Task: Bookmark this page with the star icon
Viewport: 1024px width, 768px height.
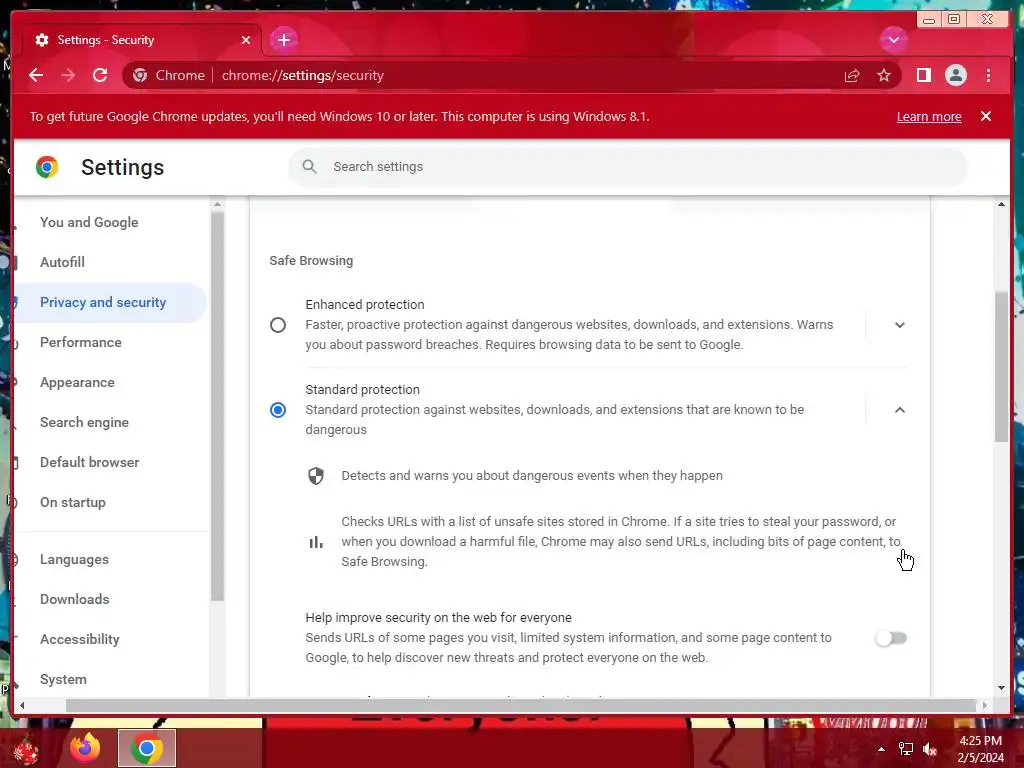Action: [x=884, y=76]
